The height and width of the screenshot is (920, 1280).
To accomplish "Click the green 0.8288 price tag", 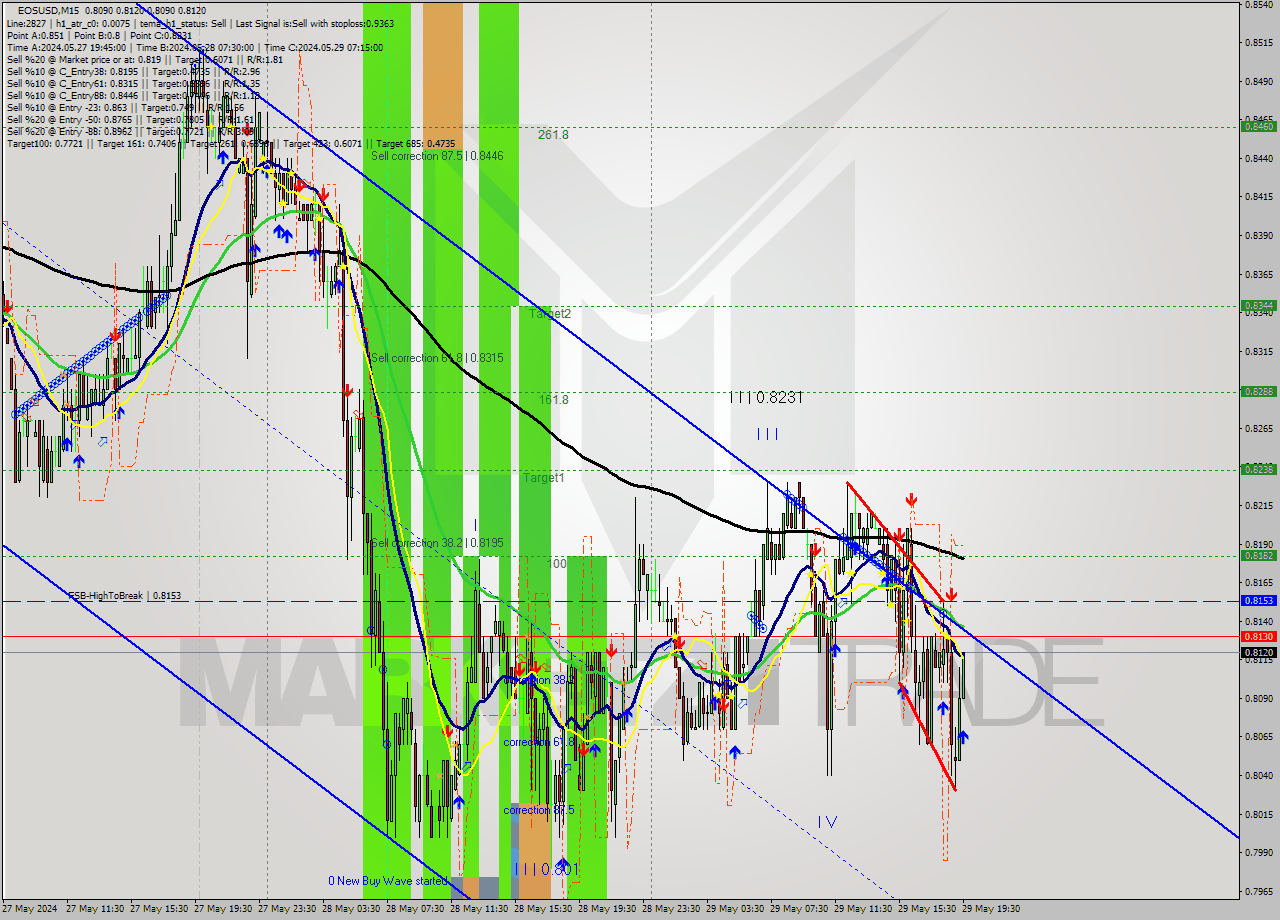I will [x=1258, y=391].
